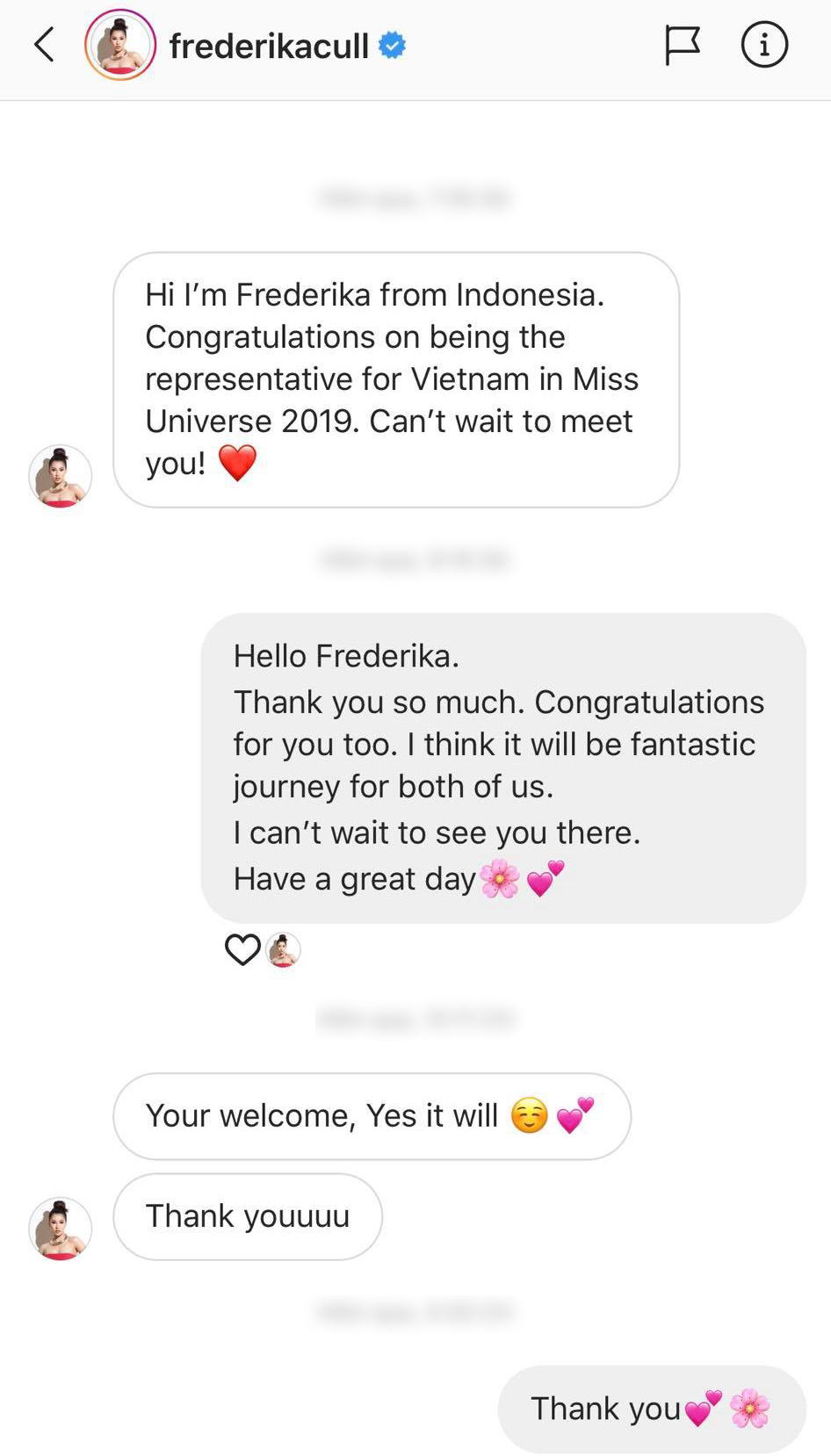Select the "Hi I'm Frederika from Indonesia" message
Screen dimensions: 831x1456
395,379
